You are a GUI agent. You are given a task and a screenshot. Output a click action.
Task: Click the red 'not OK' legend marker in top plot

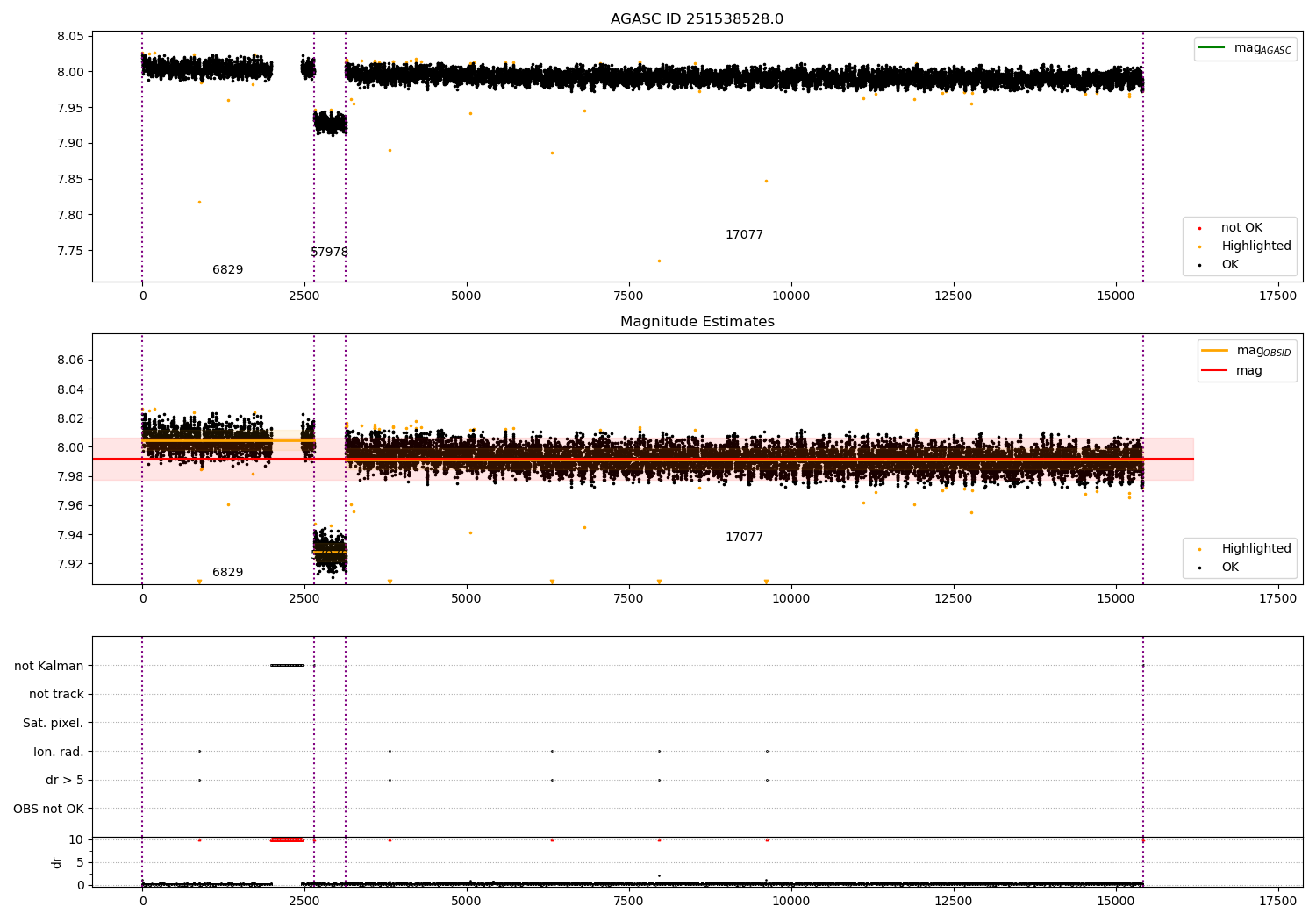(1199, 228)
